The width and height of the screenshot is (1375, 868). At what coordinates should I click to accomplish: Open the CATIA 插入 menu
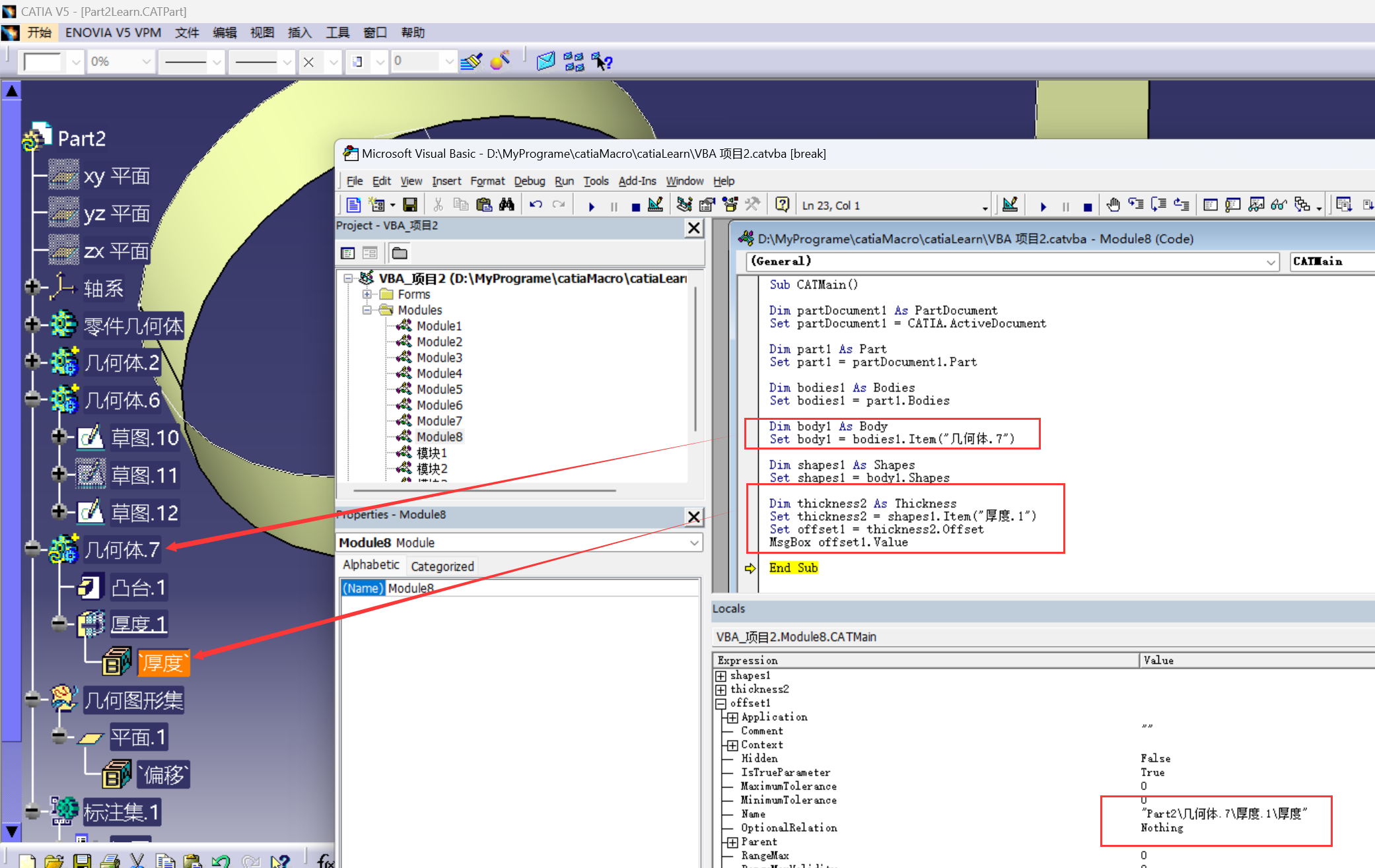[300, 32]
